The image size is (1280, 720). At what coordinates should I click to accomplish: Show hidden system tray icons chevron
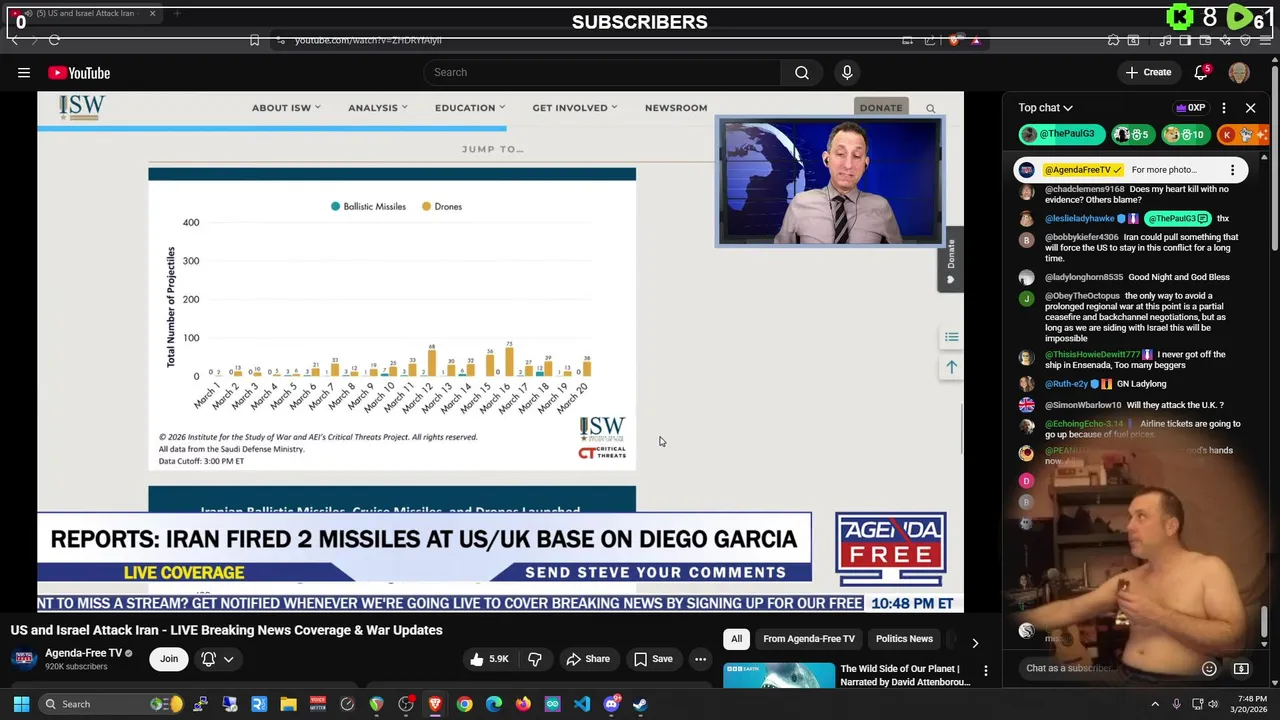(x=1154, y=704)
